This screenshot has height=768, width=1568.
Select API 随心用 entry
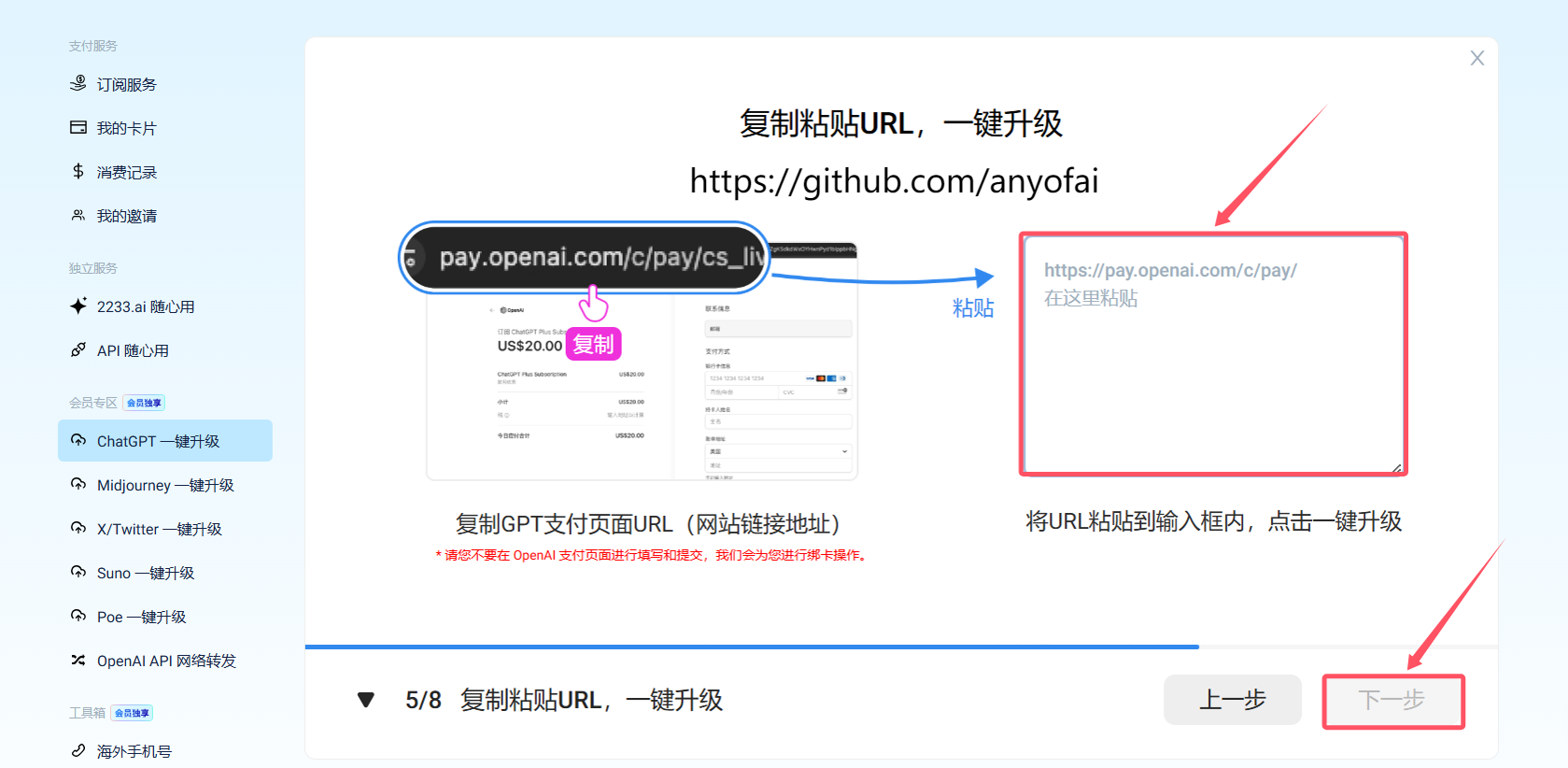click(x=165, y=350)
